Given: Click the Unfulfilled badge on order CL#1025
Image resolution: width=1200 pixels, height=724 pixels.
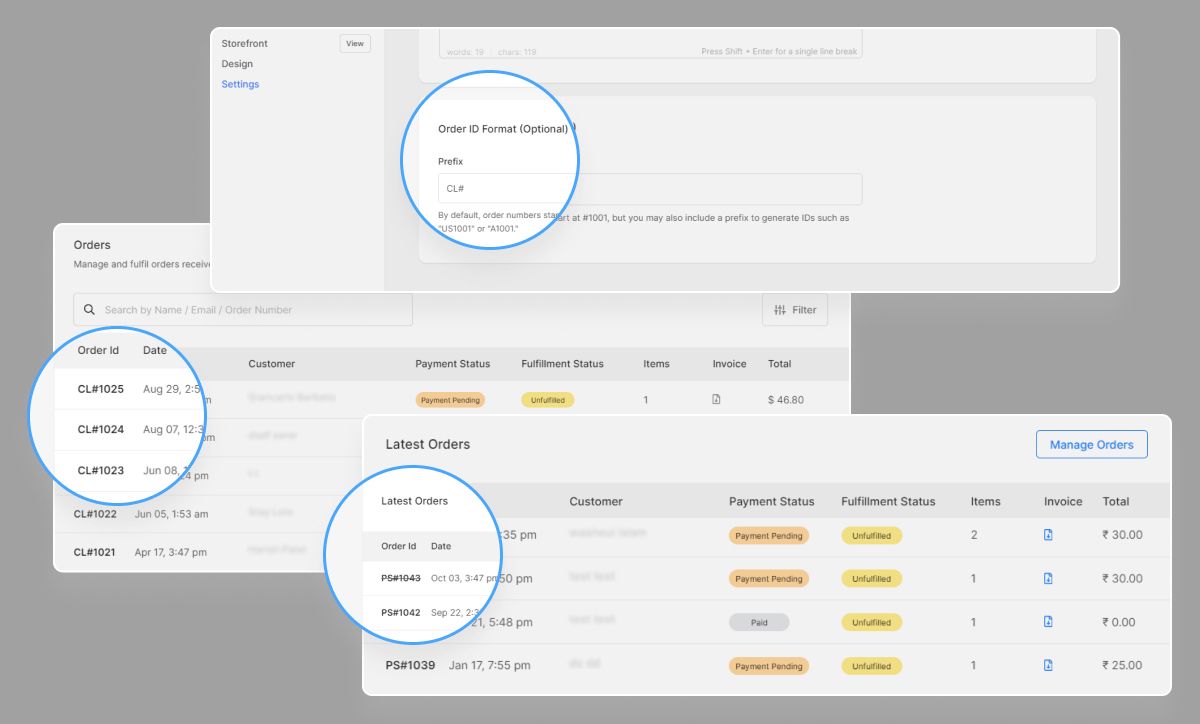Looking at the screenshot, I should tap(547, 399).
